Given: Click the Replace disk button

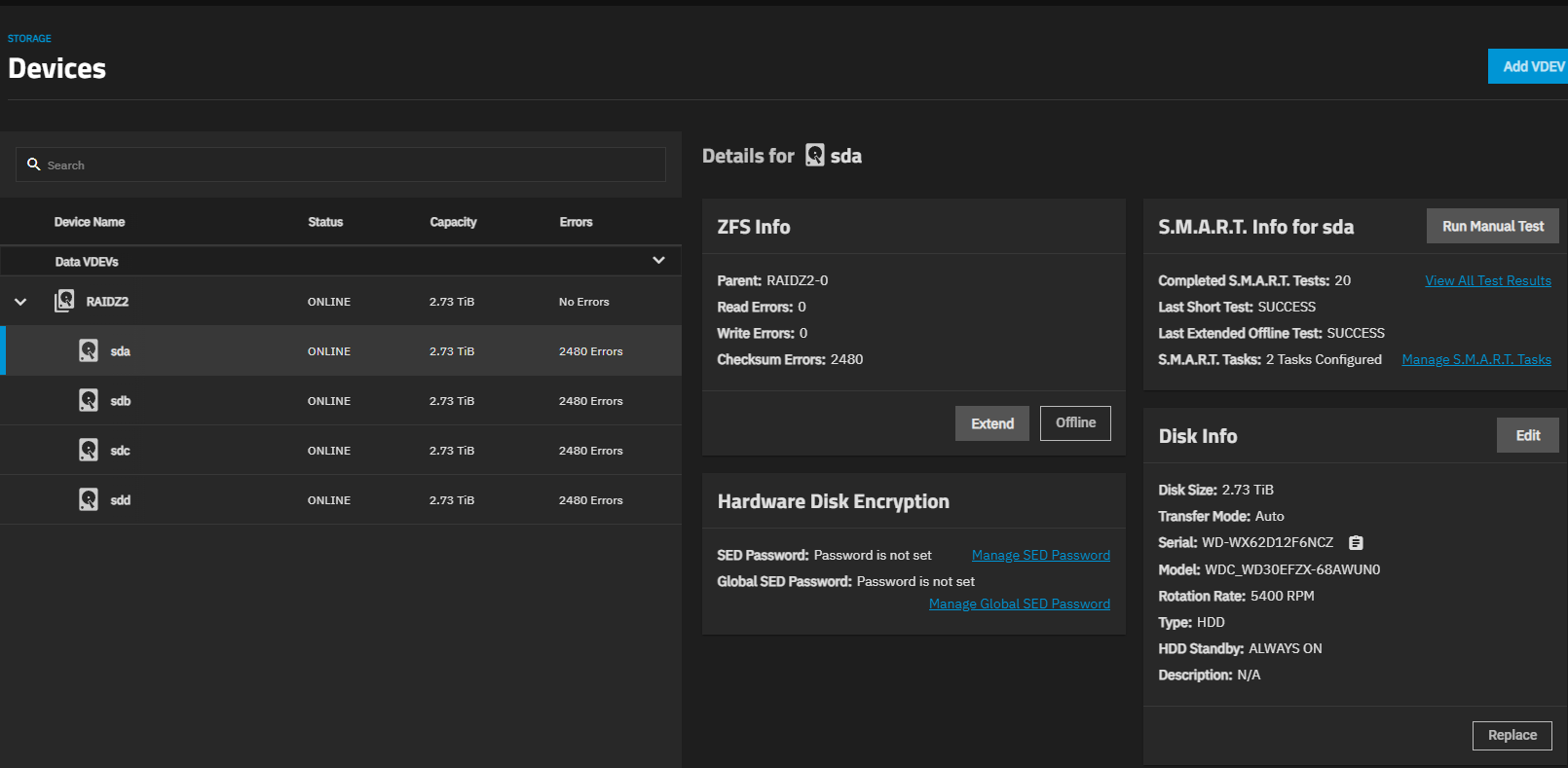Looking at the screenshot, I should pos(1512,735).
